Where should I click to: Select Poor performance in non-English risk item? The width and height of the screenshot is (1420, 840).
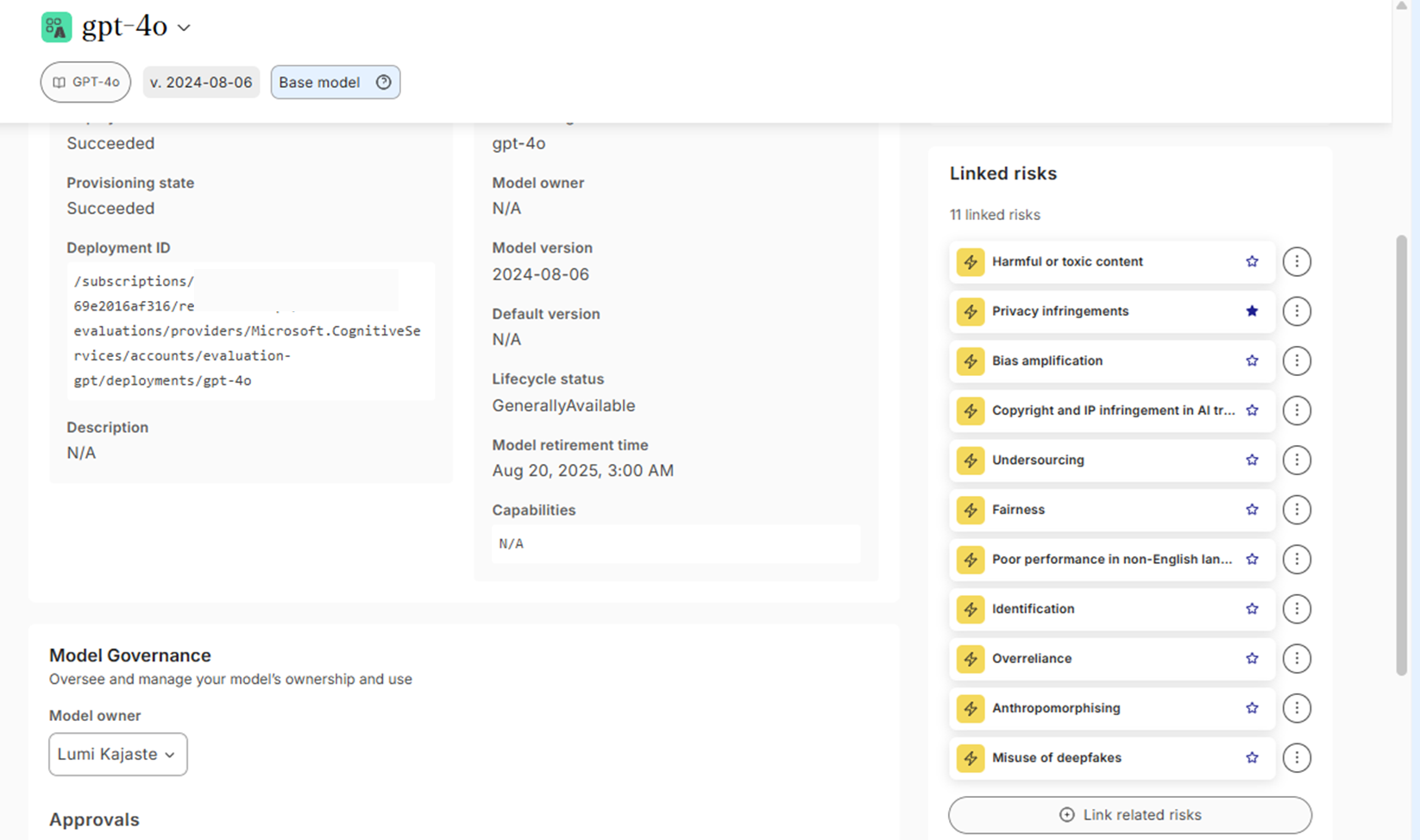1111,560
